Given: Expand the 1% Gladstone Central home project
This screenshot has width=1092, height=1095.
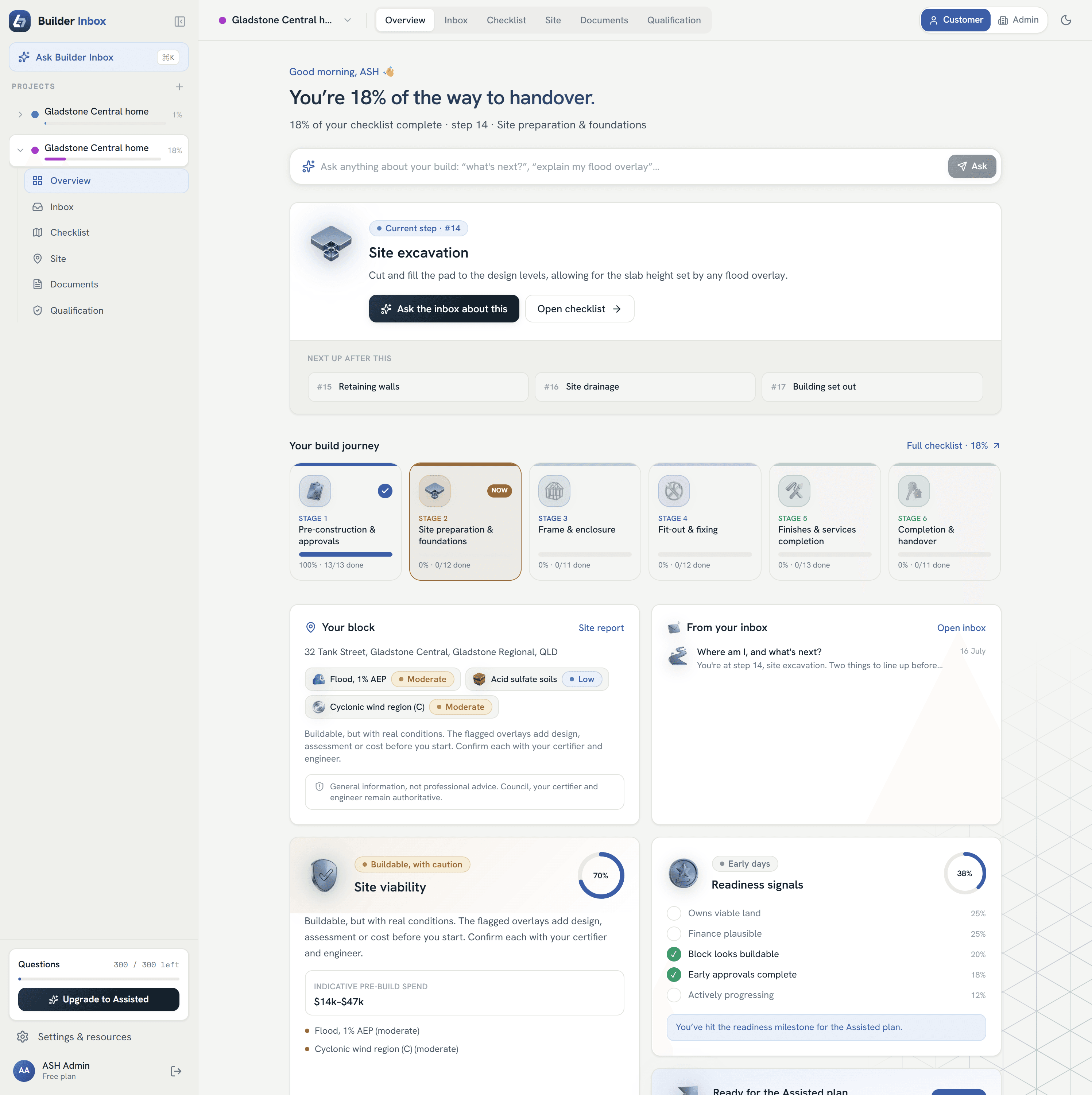Looking at the screenshot, I should coord(20,115).
